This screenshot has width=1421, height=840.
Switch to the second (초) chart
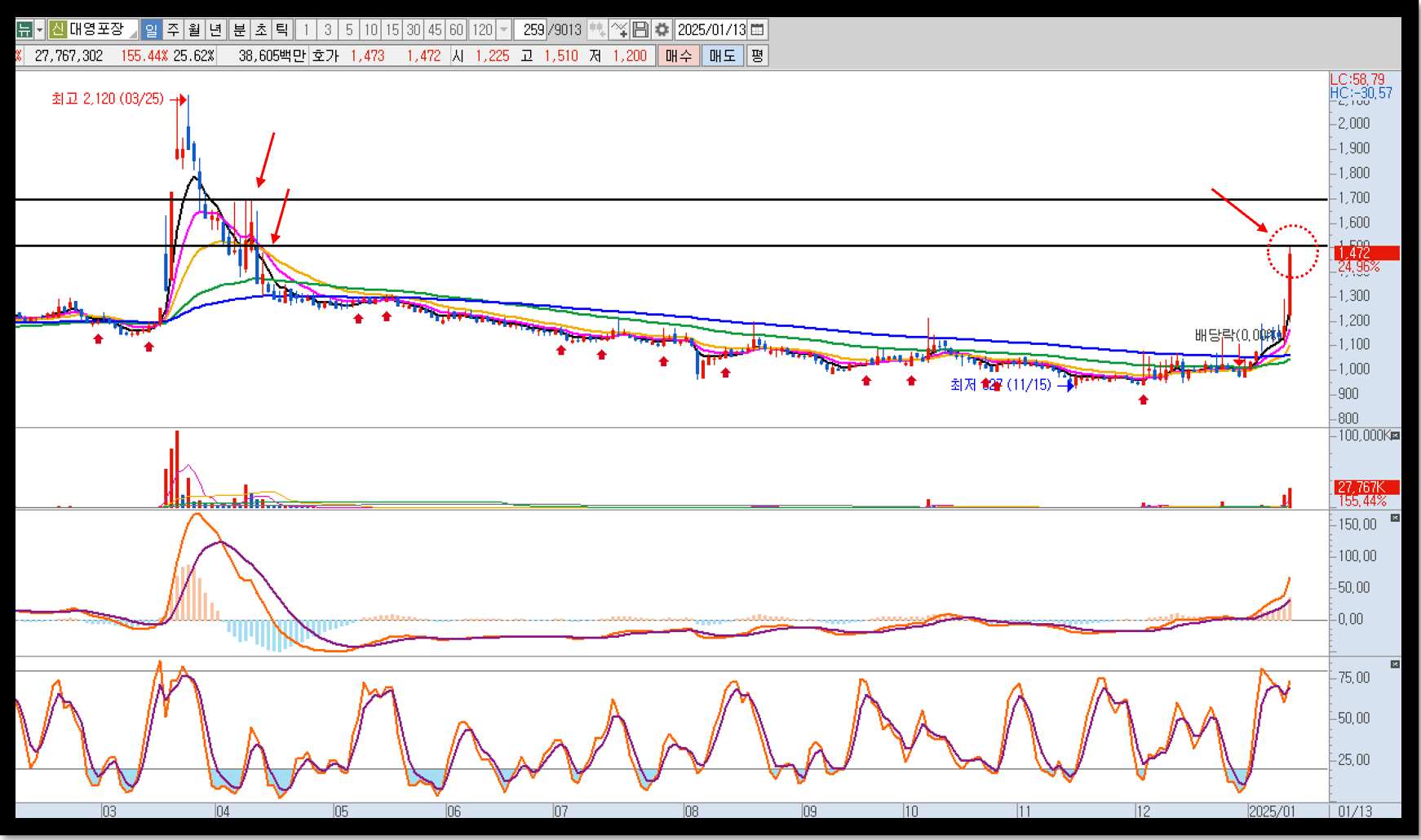[260, 30]
